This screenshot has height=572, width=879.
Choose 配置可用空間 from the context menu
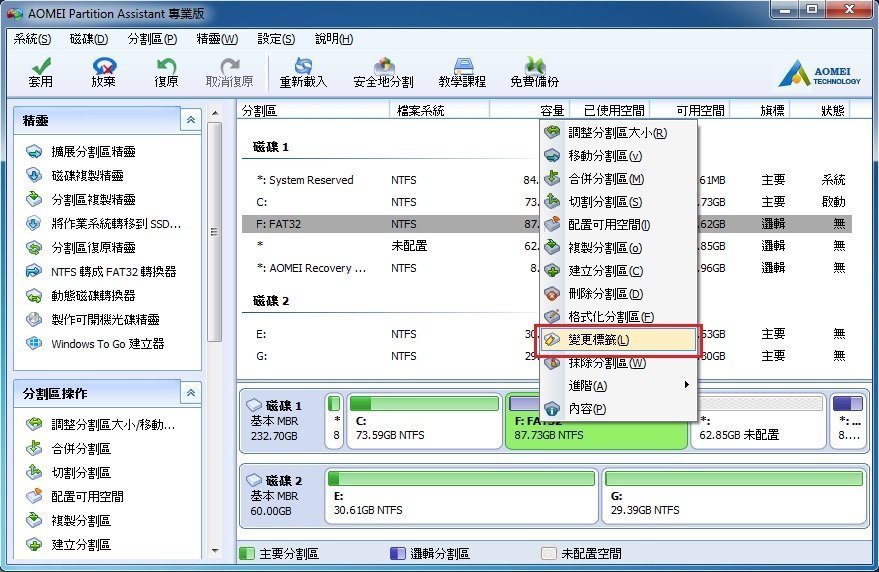tap(618, 225)
